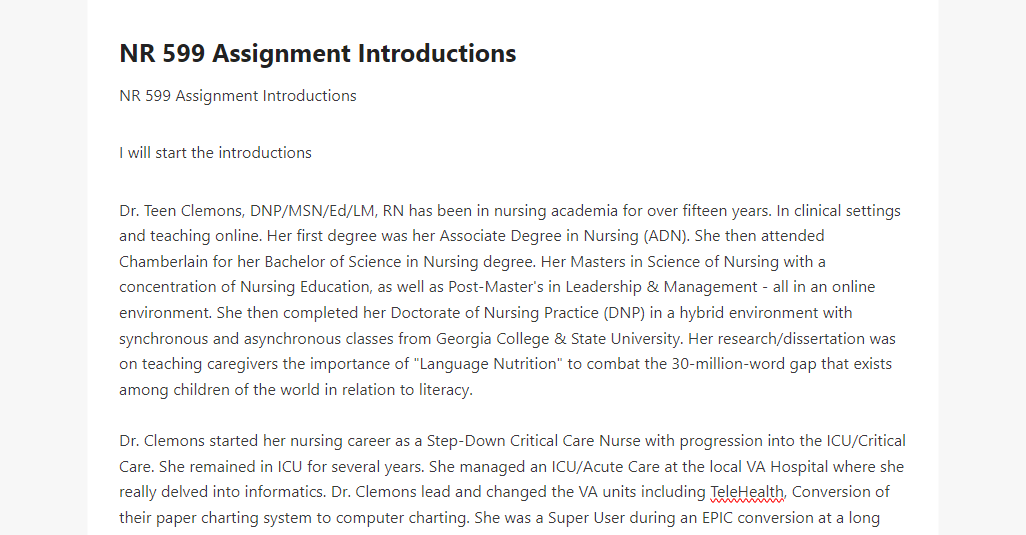Click the words 'Super User' in last line
This screenshot has width=1026, height=535.
586,518
